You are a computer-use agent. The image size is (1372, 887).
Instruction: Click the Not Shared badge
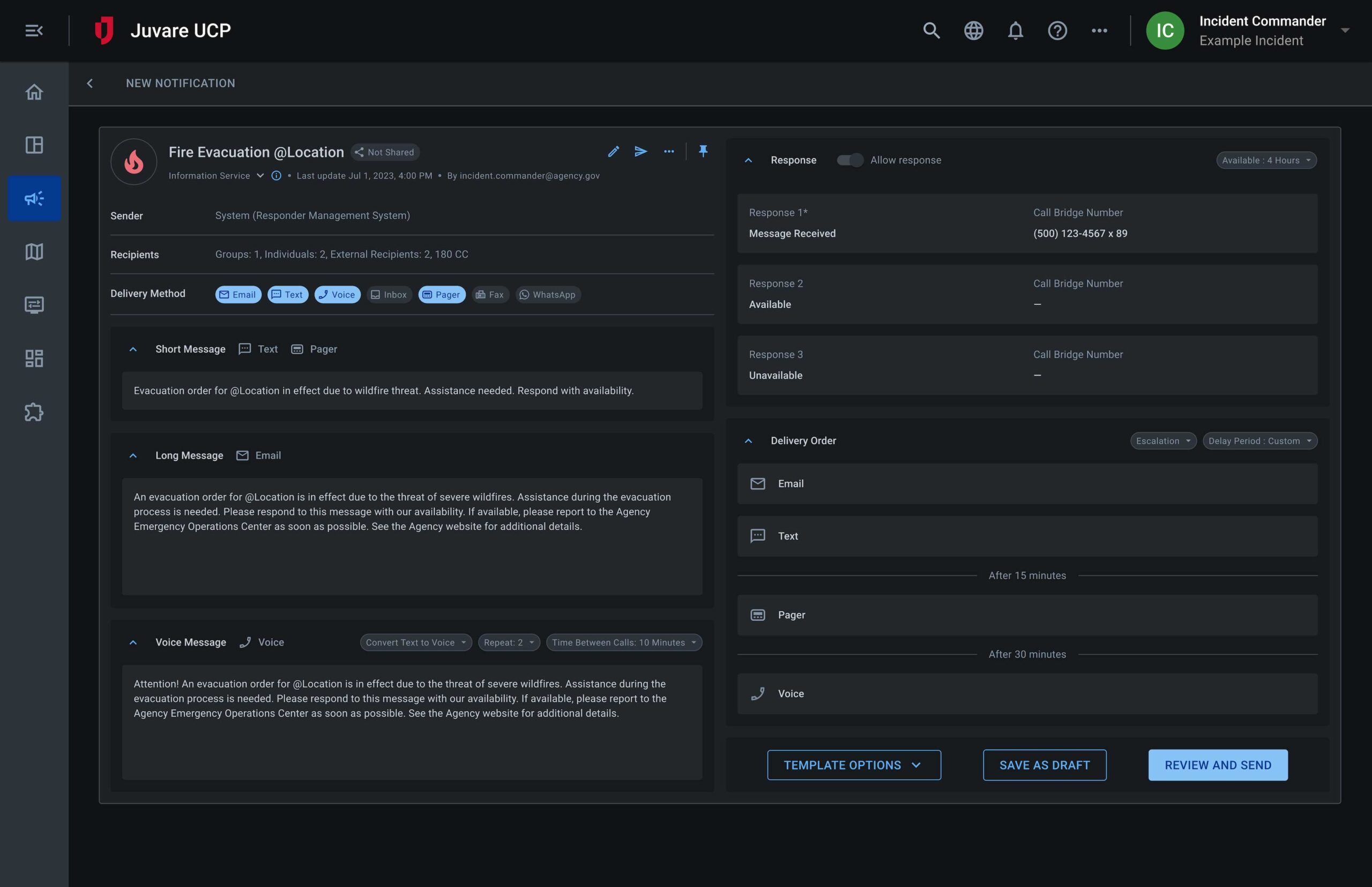[385, 152]
